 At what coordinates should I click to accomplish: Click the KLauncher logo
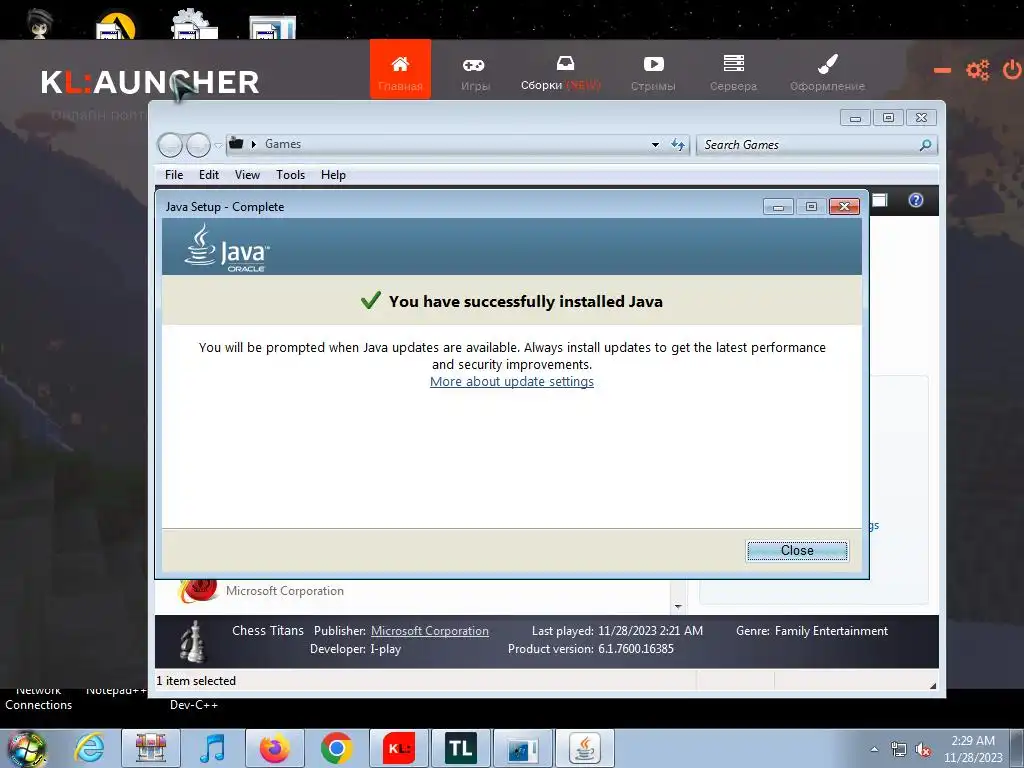point(150,82)
